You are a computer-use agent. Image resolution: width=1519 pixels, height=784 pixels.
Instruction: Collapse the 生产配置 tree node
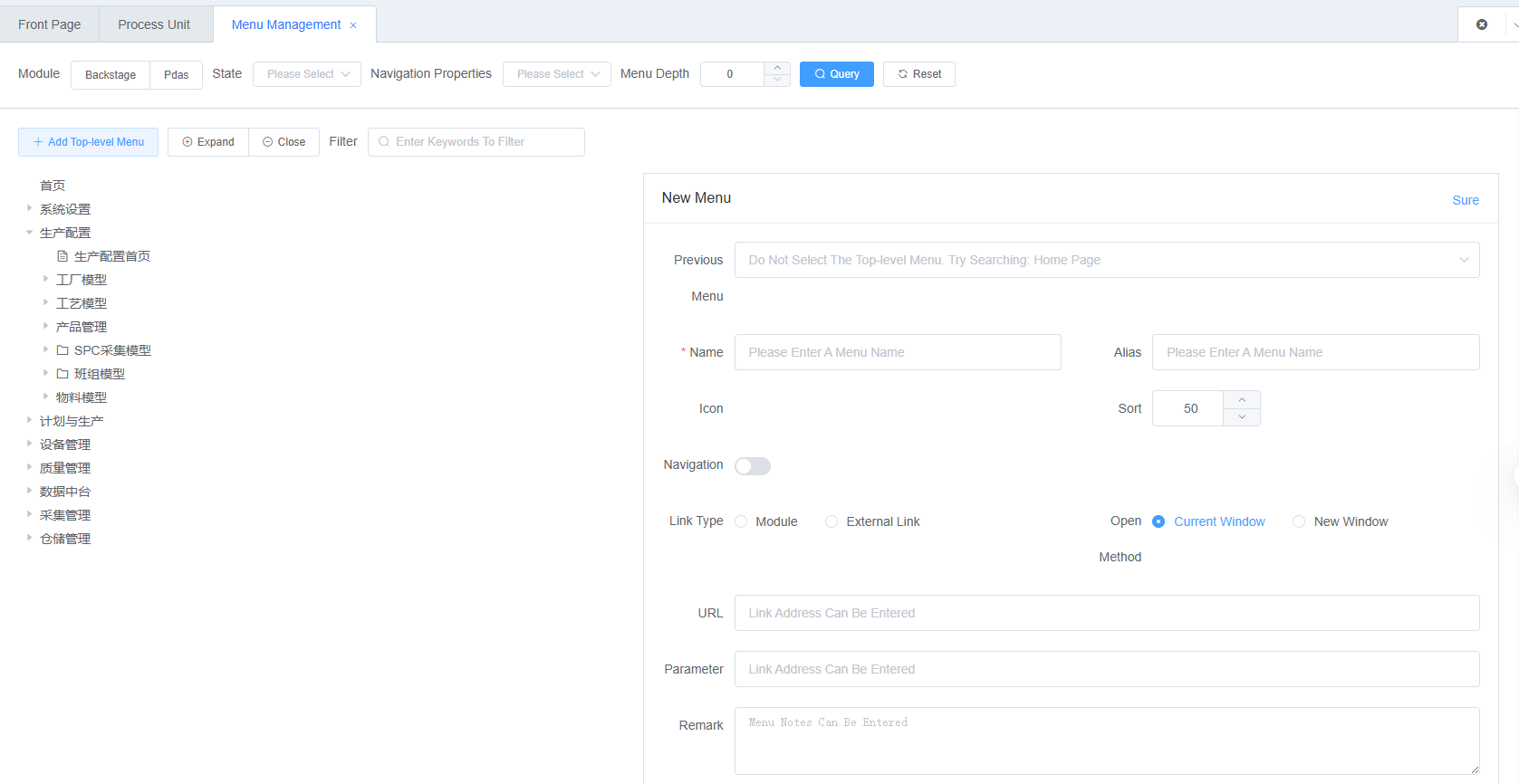click(x=29, y=232)
